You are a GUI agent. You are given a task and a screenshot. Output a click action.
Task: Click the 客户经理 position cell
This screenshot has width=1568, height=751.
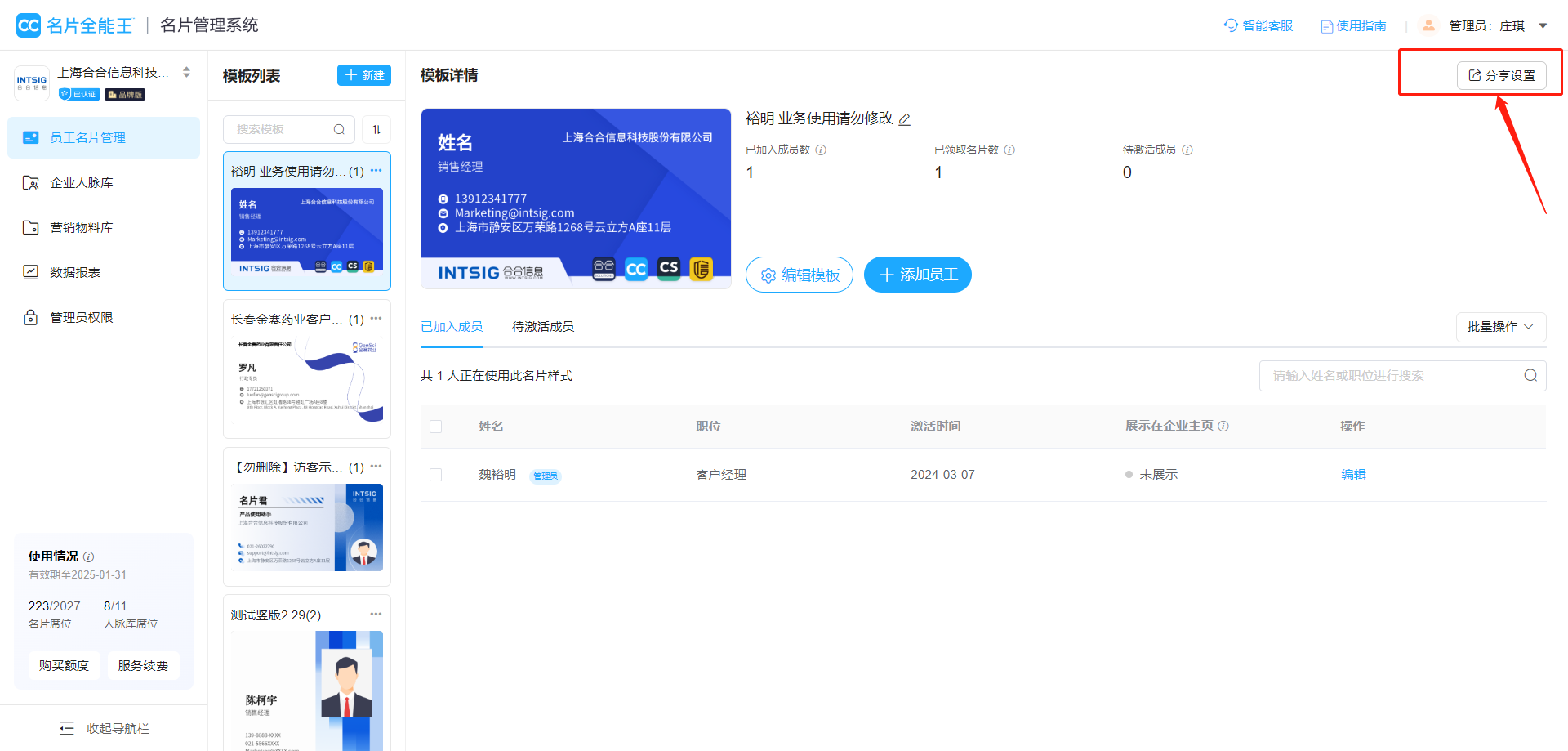pos(721,475)
